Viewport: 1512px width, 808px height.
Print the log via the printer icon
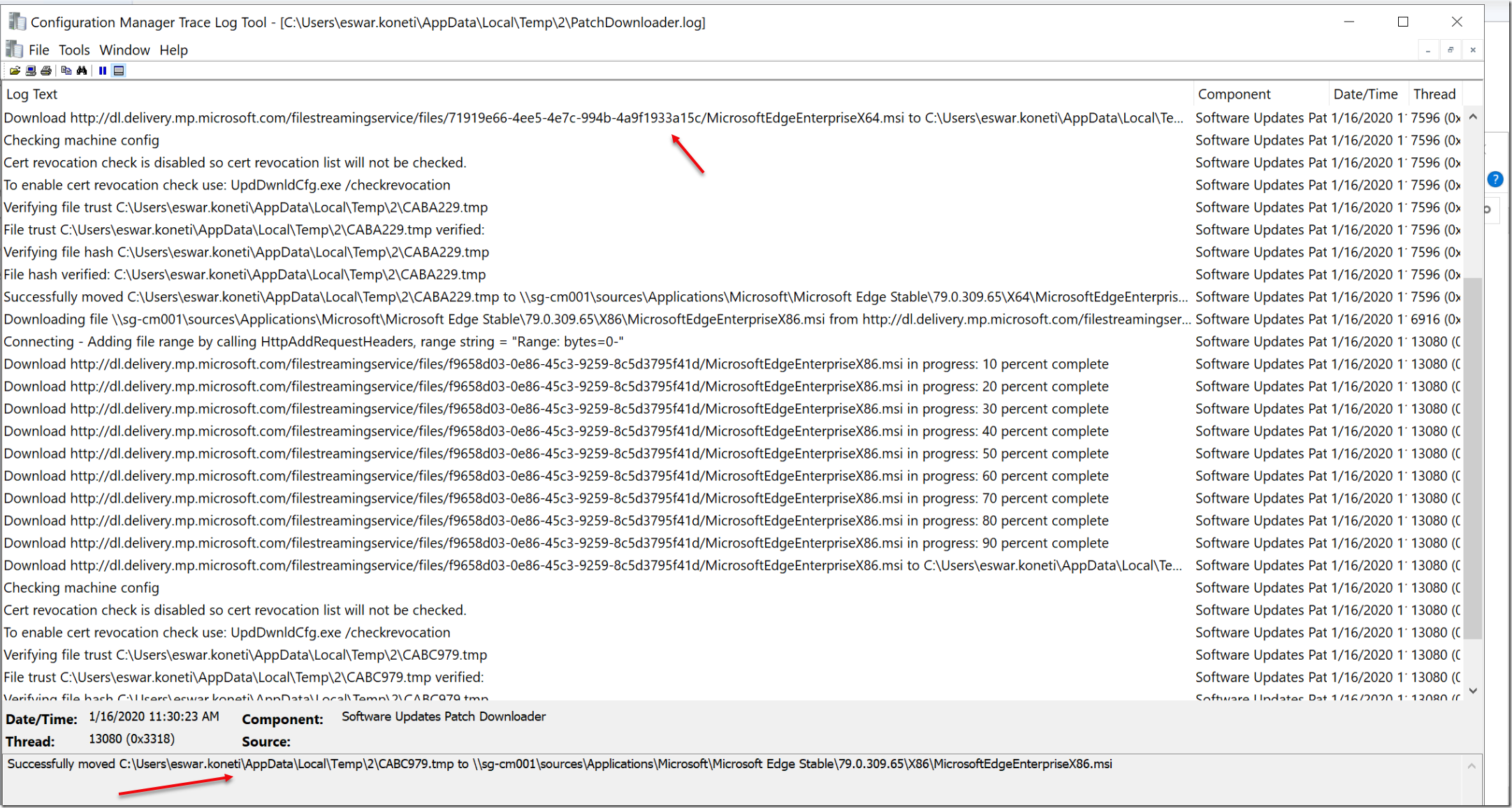tap(47, 70)
